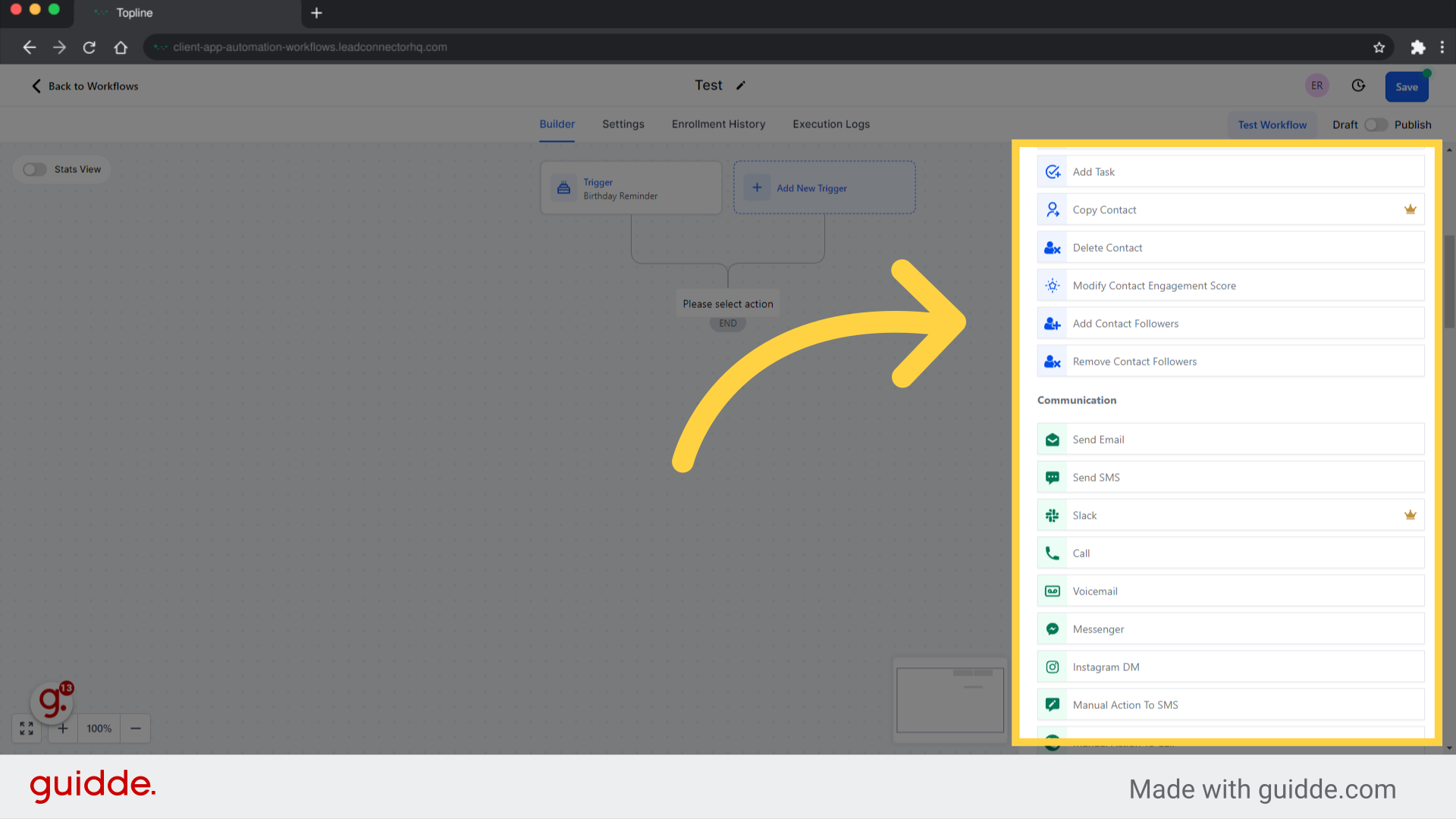Click the Messenger icon
This screenshot has width=1456, height=819.
tap(1053, 629)
